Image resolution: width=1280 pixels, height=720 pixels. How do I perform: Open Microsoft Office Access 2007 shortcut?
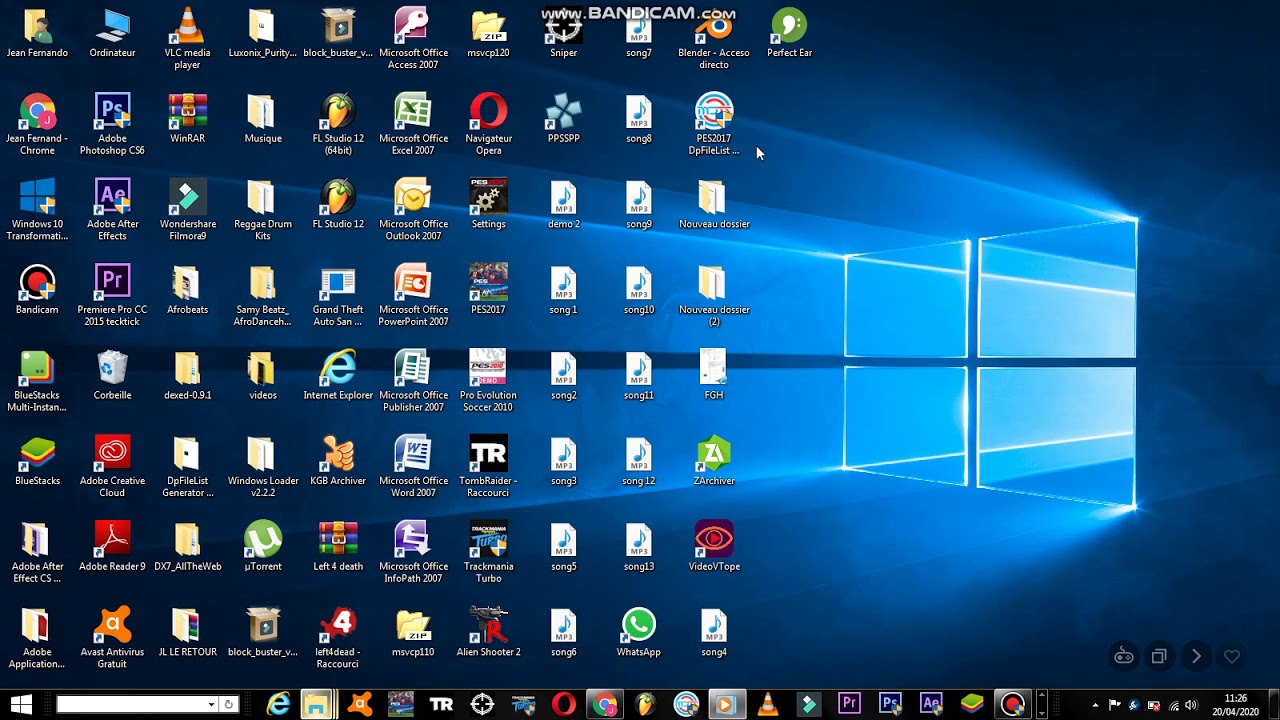(413, 38)
